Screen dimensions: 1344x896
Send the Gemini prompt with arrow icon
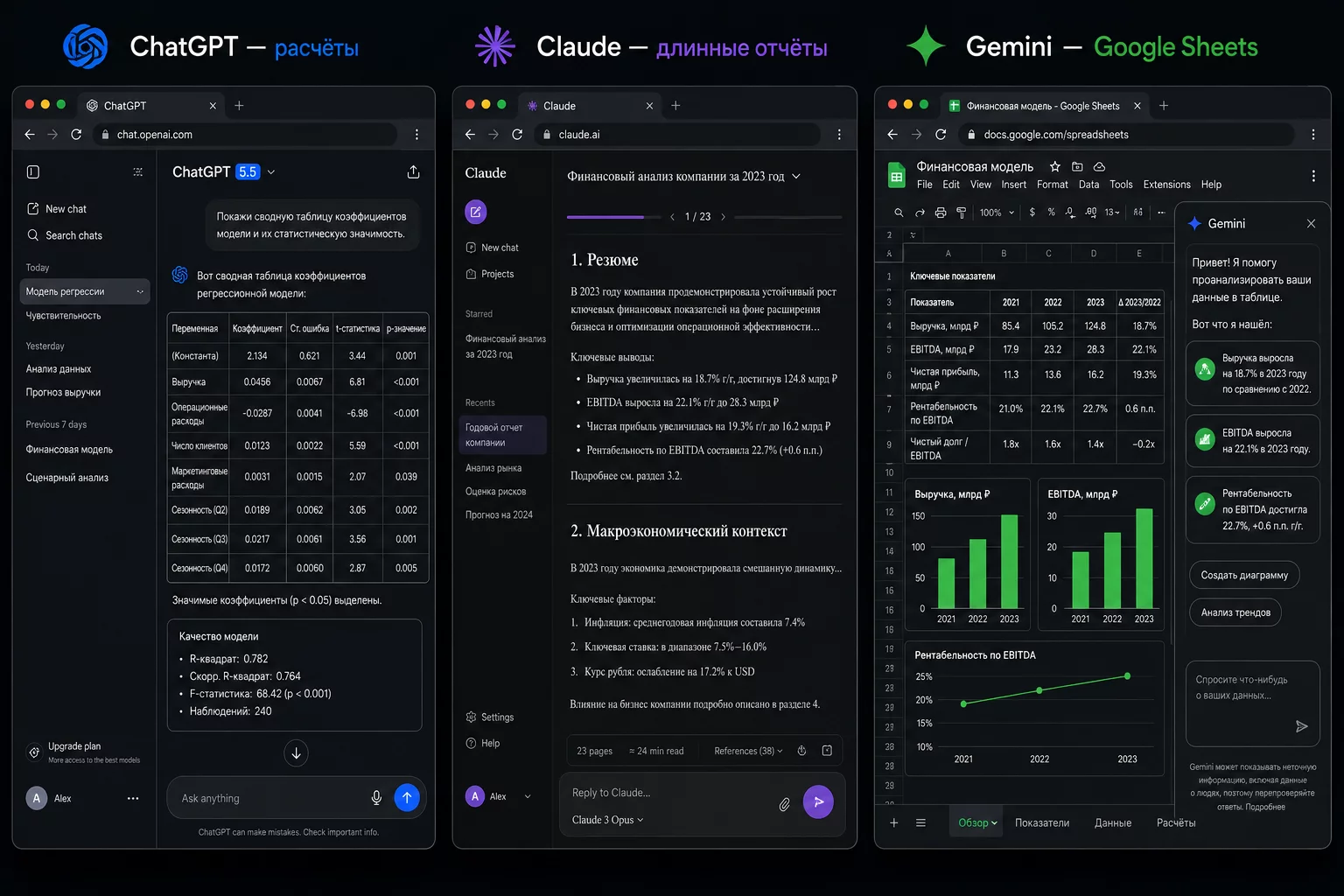[1301, 726]
